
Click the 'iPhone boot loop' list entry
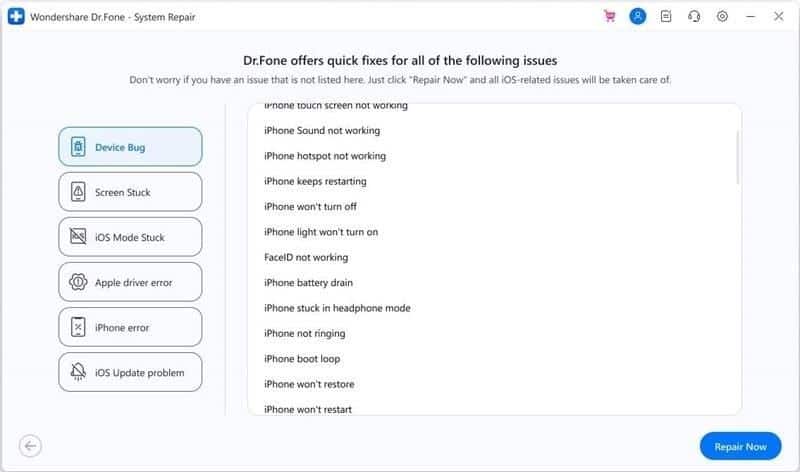point(304,359)
